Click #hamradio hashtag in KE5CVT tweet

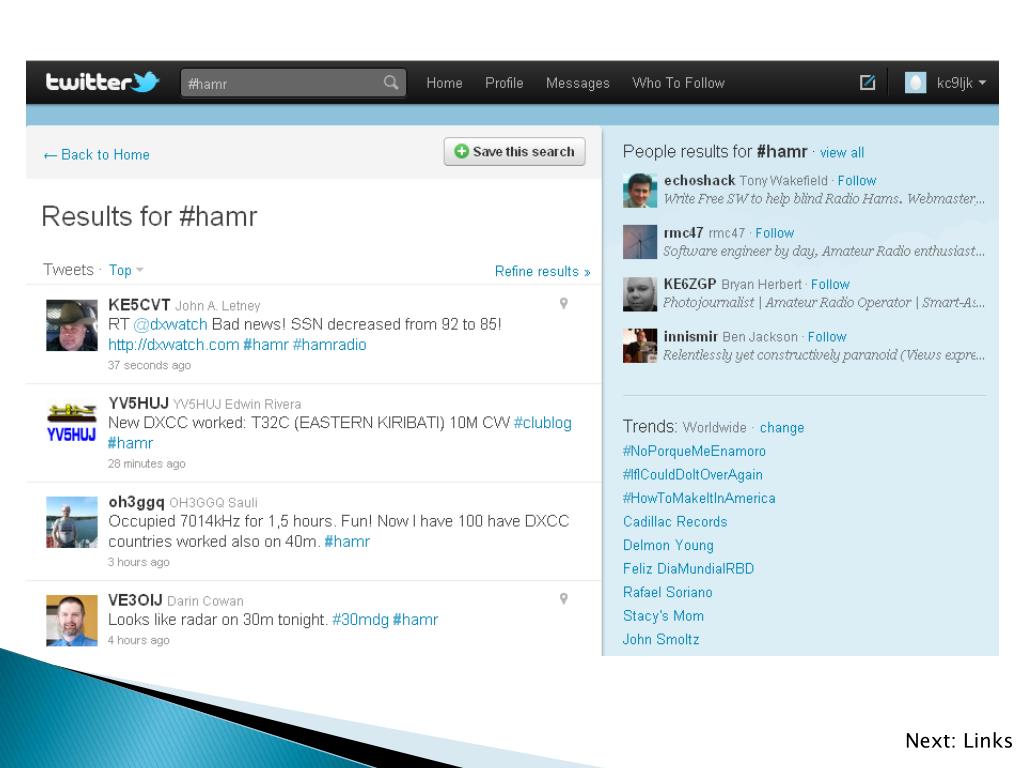pos(329,345)
